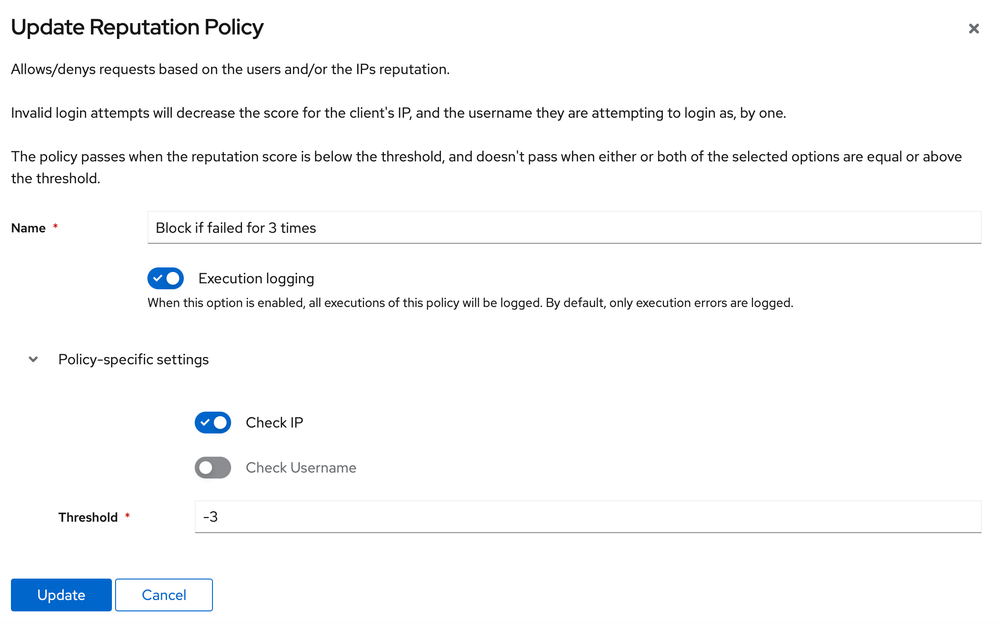The height and width of the screenshot is (624, 1000).
Task: Click the knob of the Check Username switch
Action: 206,467
